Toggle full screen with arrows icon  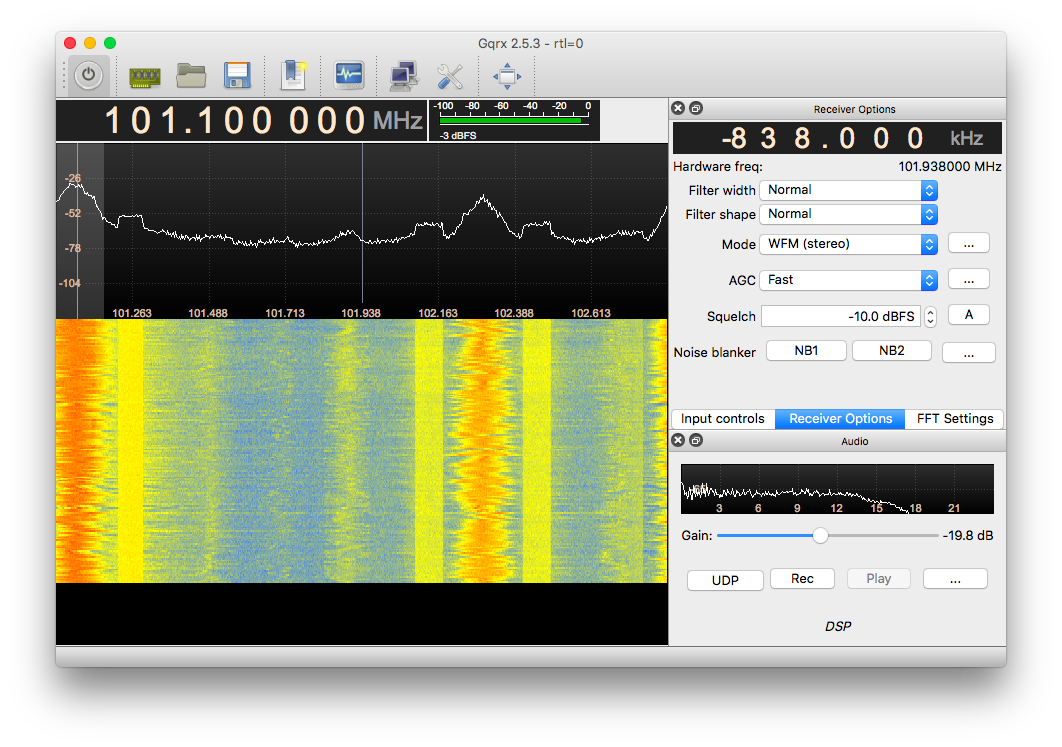pyautogui.click(x=507, y=75)
